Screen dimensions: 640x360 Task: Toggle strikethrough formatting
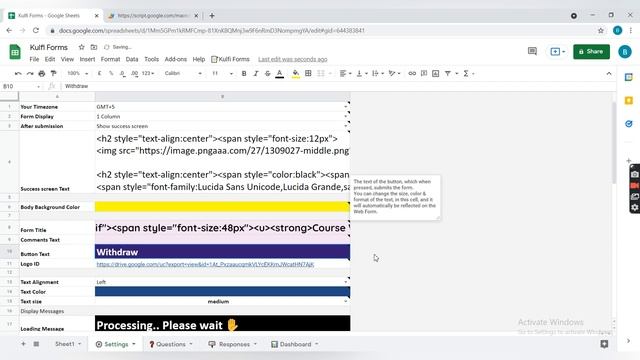pos(267,73)
